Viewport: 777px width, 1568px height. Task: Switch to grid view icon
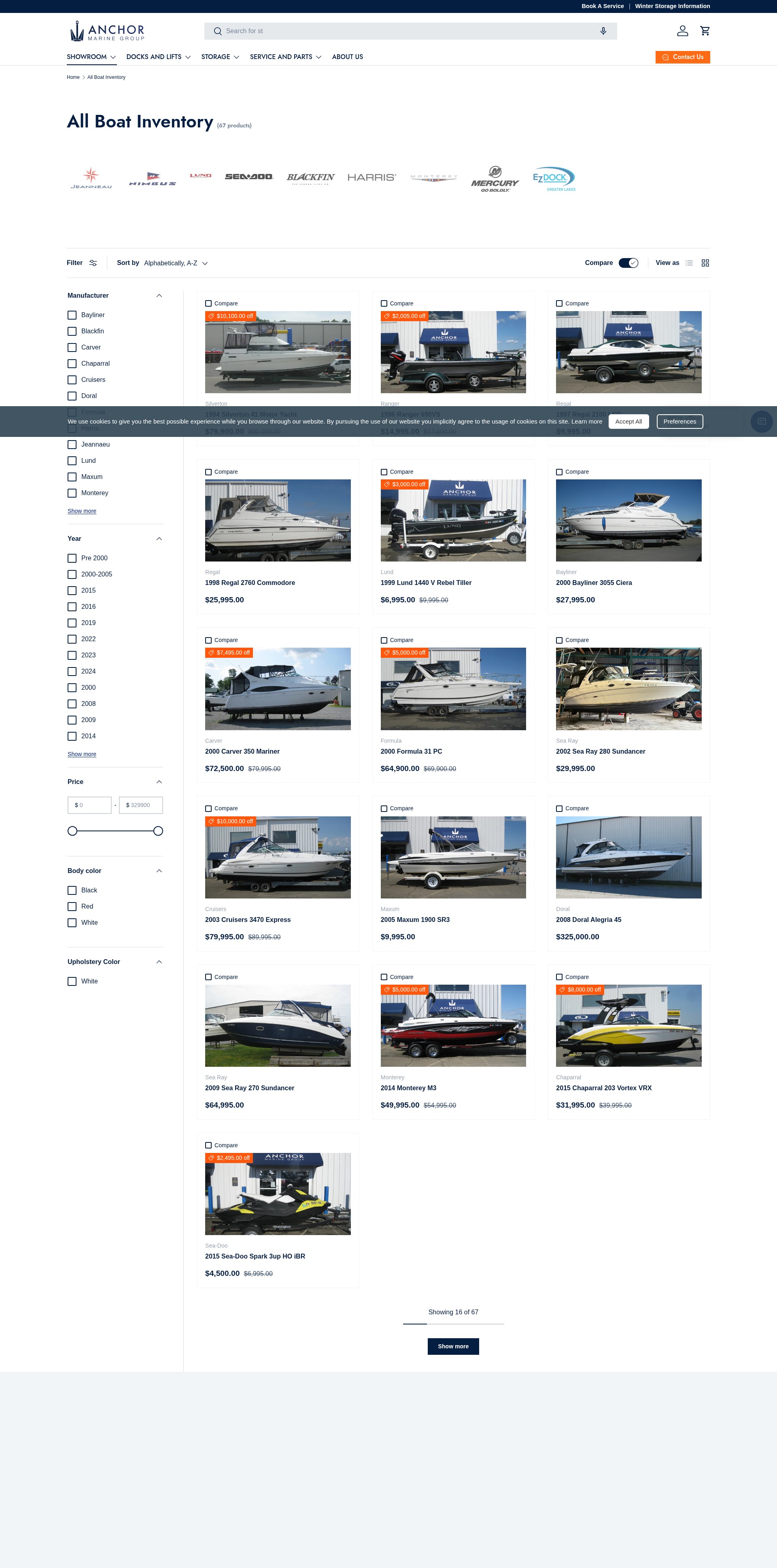pyautogui.click(x=705, y=263)
